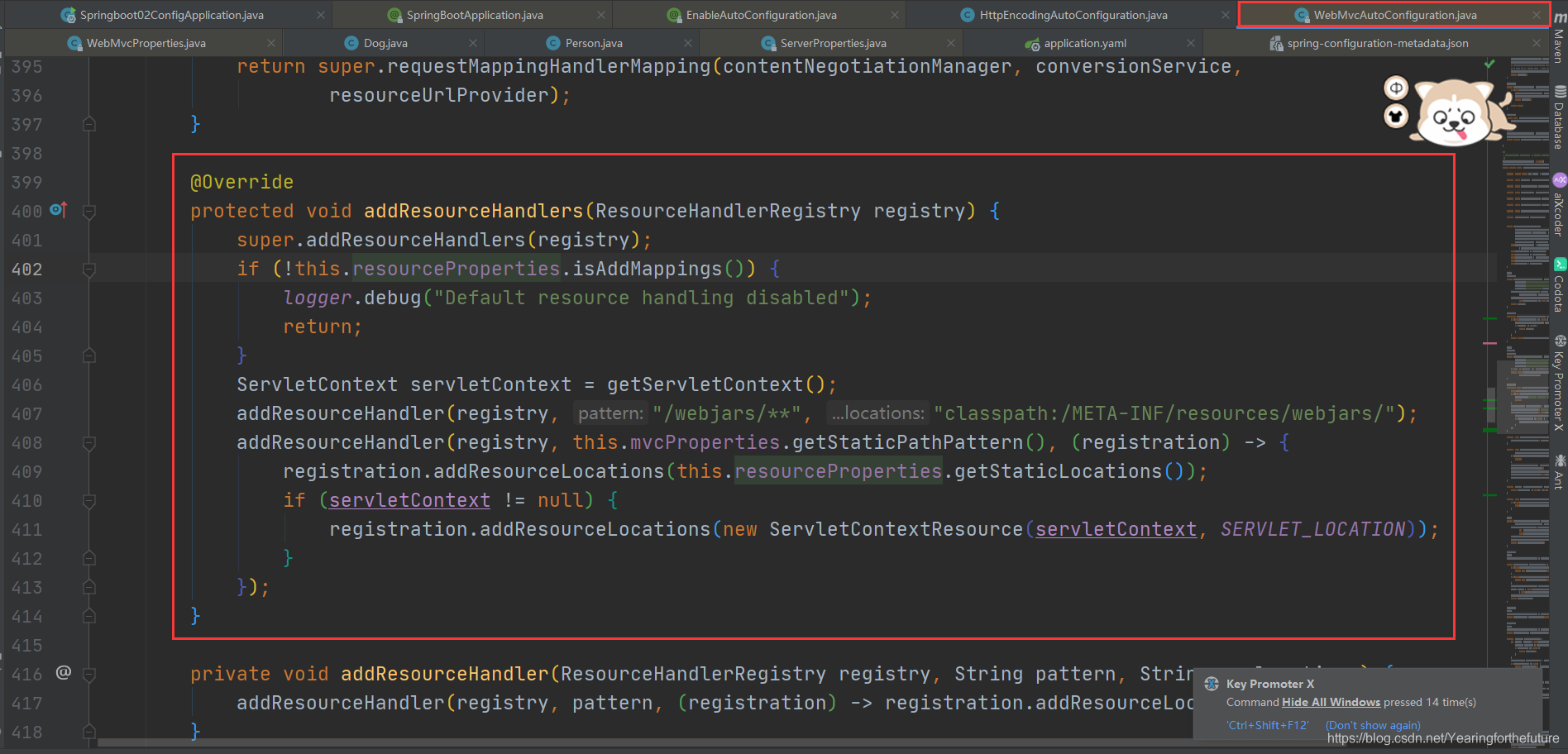Click the pattern: parameter hint on line 407
Viewport: 1568px width, 754px height.
(610, 413)
